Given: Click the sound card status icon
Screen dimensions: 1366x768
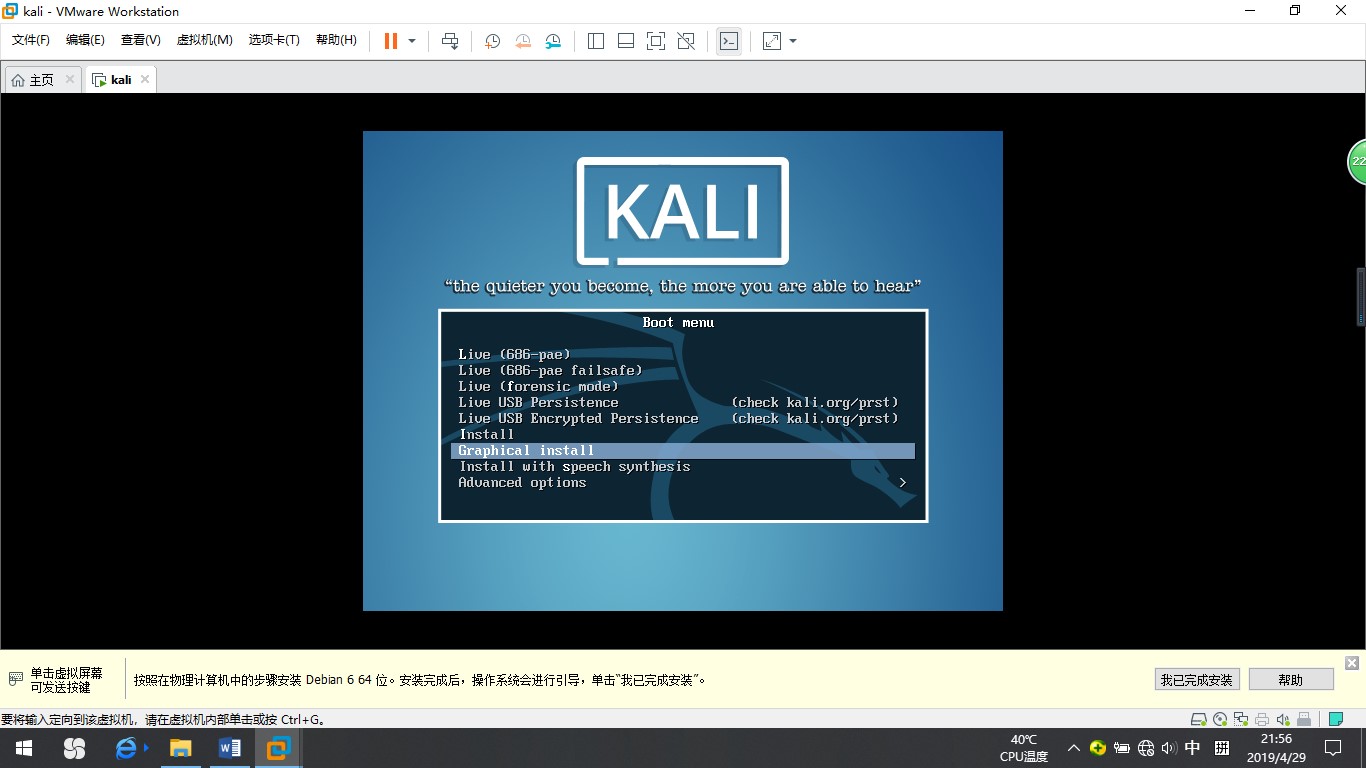Looking at the screenshot, I should click(1283, 719).
